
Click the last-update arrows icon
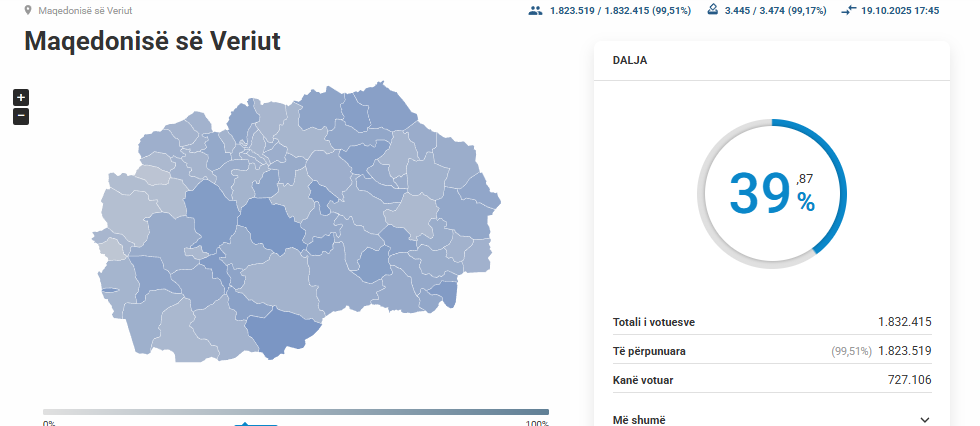(x=849, y=10)
